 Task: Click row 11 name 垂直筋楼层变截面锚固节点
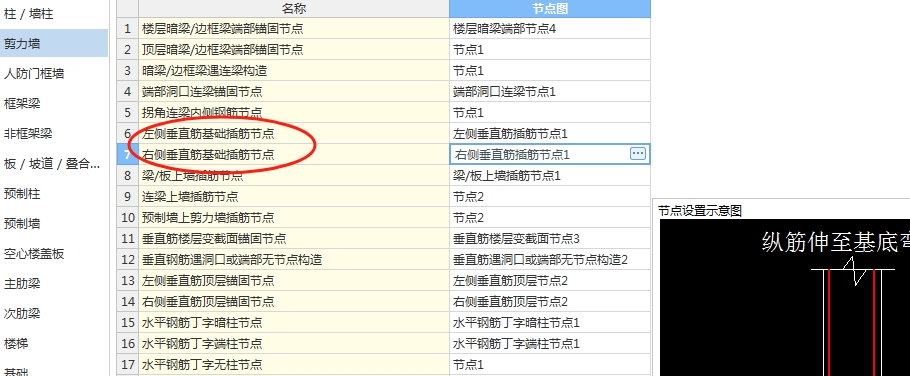pyautogui.click(x=294, y=238)
